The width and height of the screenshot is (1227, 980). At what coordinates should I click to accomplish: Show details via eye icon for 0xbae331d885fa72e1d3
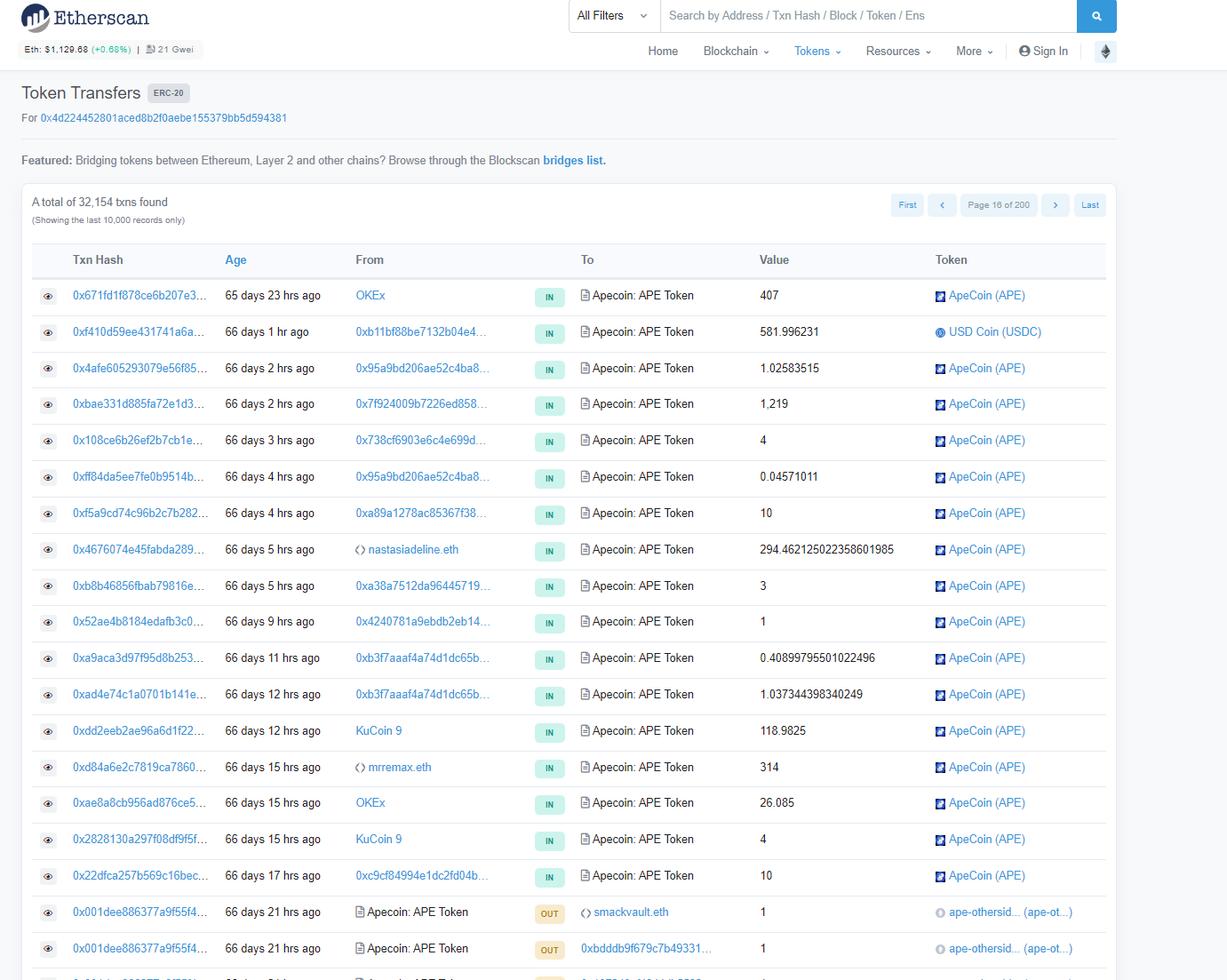pos(48,405)
